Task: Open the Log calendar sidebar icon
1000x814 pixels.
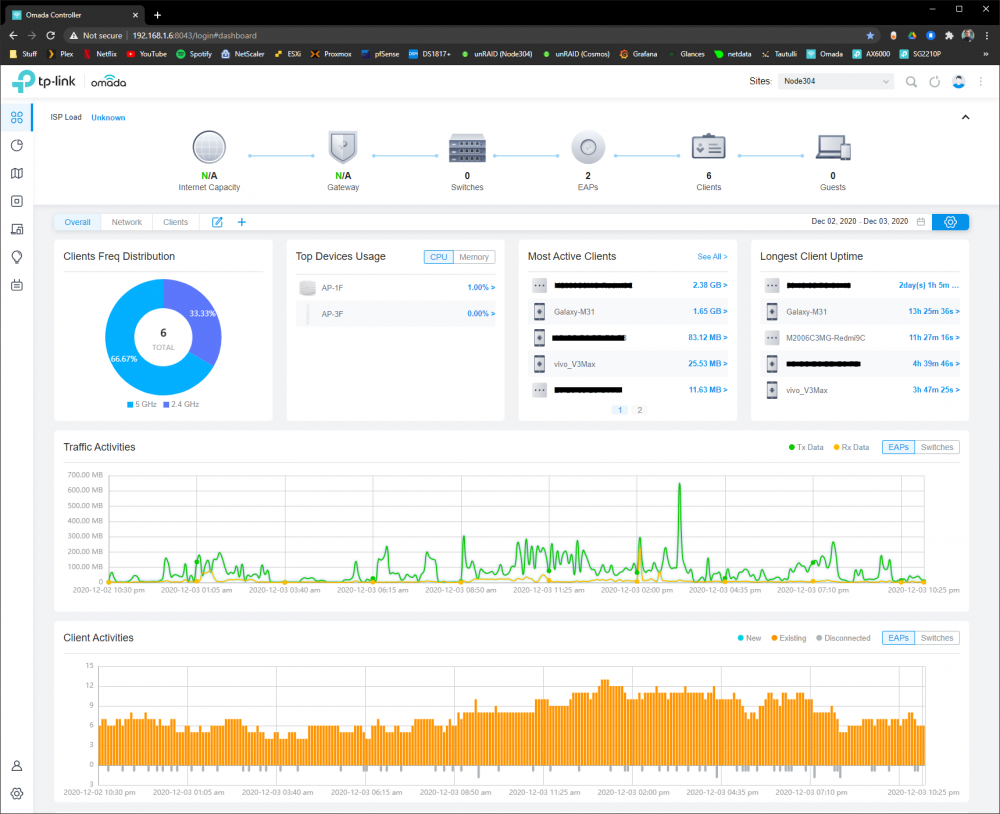Action: click(x=17, y=285)
